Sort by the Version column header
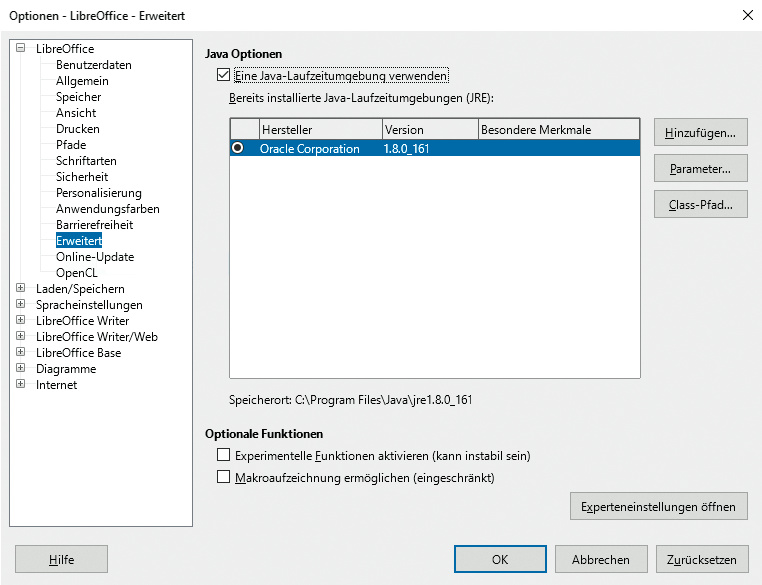The height and width of the screenshot is (585, 762). (431, 130)
